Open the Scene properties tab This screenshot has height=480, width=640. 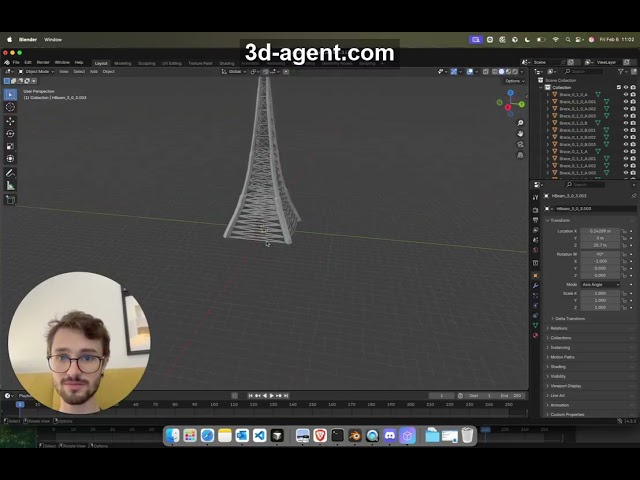pyautogui.click(x=536, y=240)
